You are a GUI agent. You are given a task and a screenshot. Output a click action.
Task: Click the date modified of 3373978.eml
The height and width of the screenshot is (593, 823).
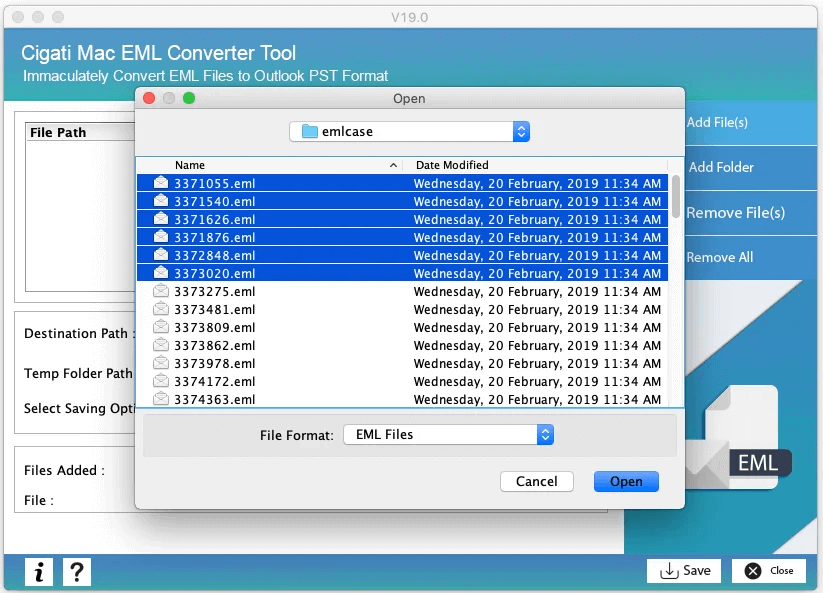coord(537,364)
